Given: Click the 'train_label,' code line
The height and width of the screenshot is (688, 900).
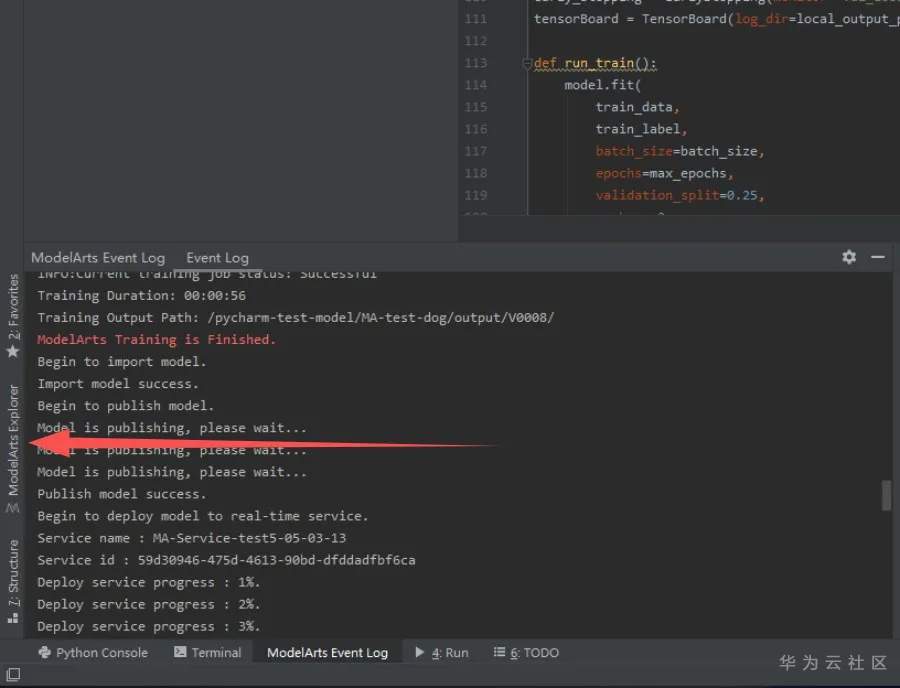Looking at the screenshot, I should click(642, 129).
